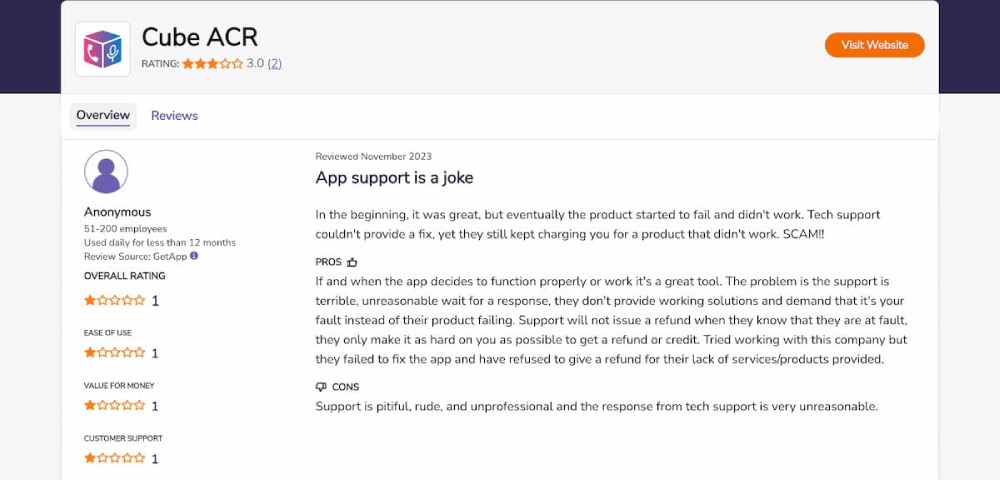Viewport: 1000px width, 480px height.
Task: Click the header rating stars
Action: 212,64
